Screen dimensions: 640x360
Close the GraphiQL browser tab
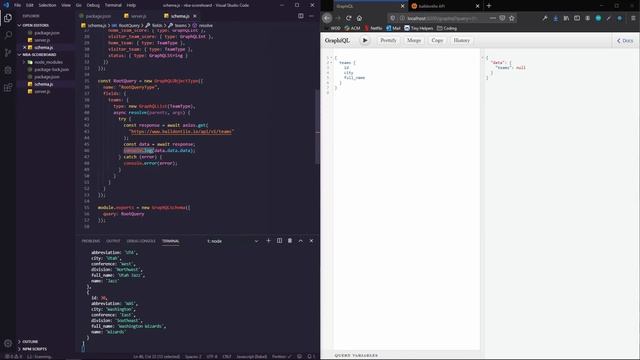coord(402,6)
